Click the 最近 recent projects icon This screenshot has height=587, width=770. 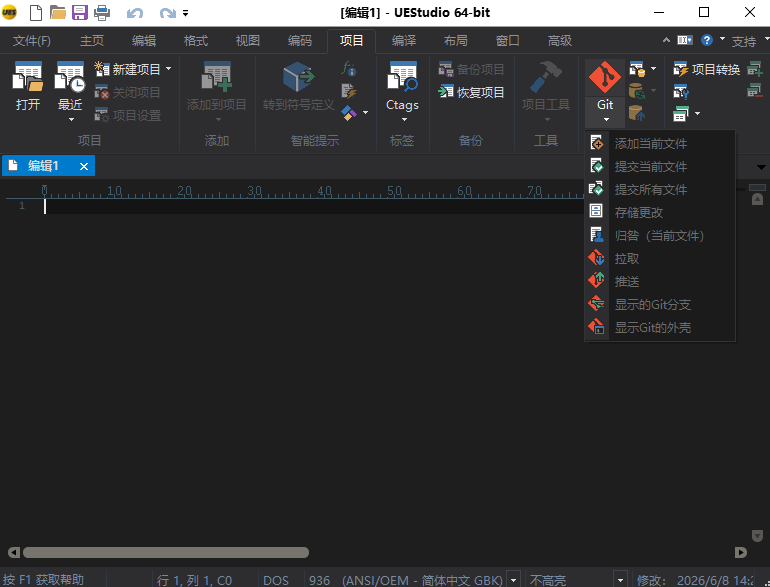pyautogui.click(x=70, y=77)
